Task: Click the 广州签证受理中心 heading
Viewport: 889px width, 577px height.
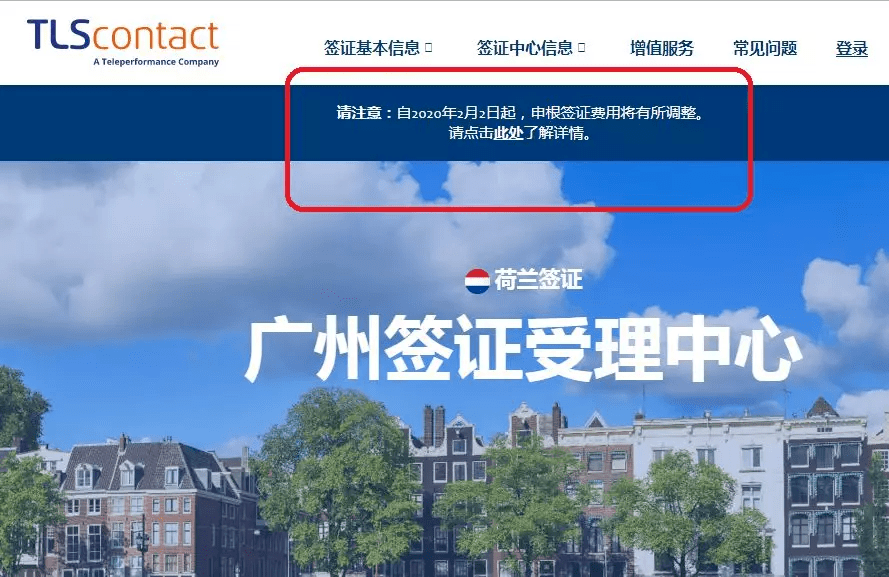Action: click(x=523, y=351)
